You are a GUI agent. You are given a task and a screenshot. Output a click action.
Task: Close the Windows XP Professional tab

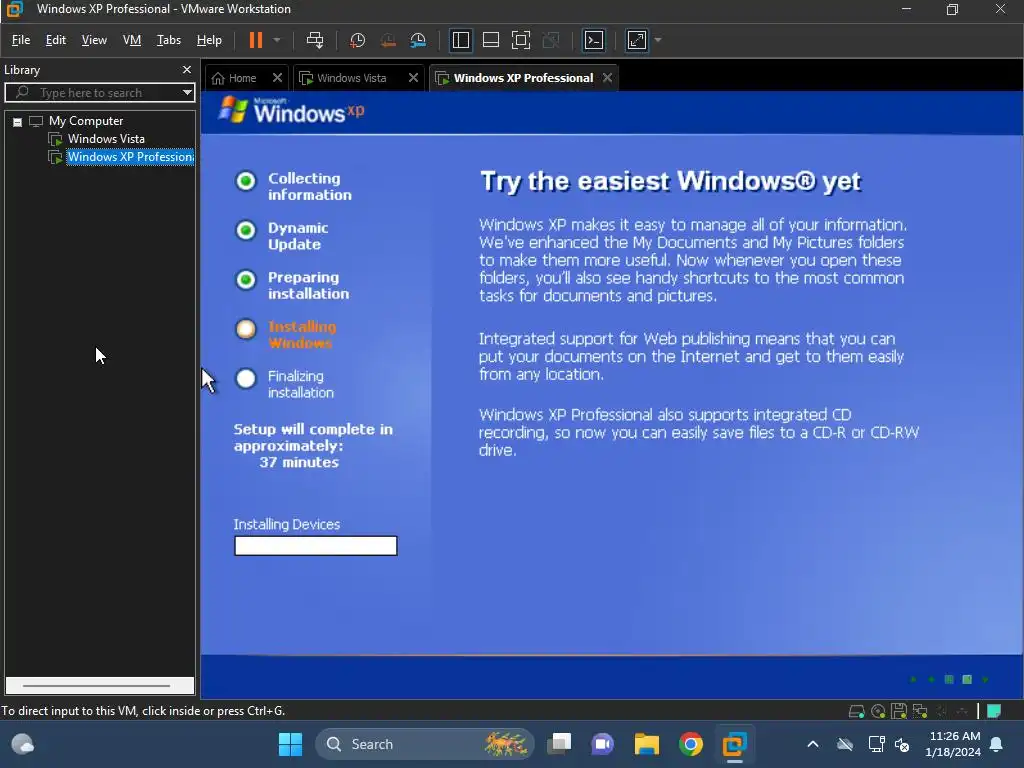coord(607,78)
